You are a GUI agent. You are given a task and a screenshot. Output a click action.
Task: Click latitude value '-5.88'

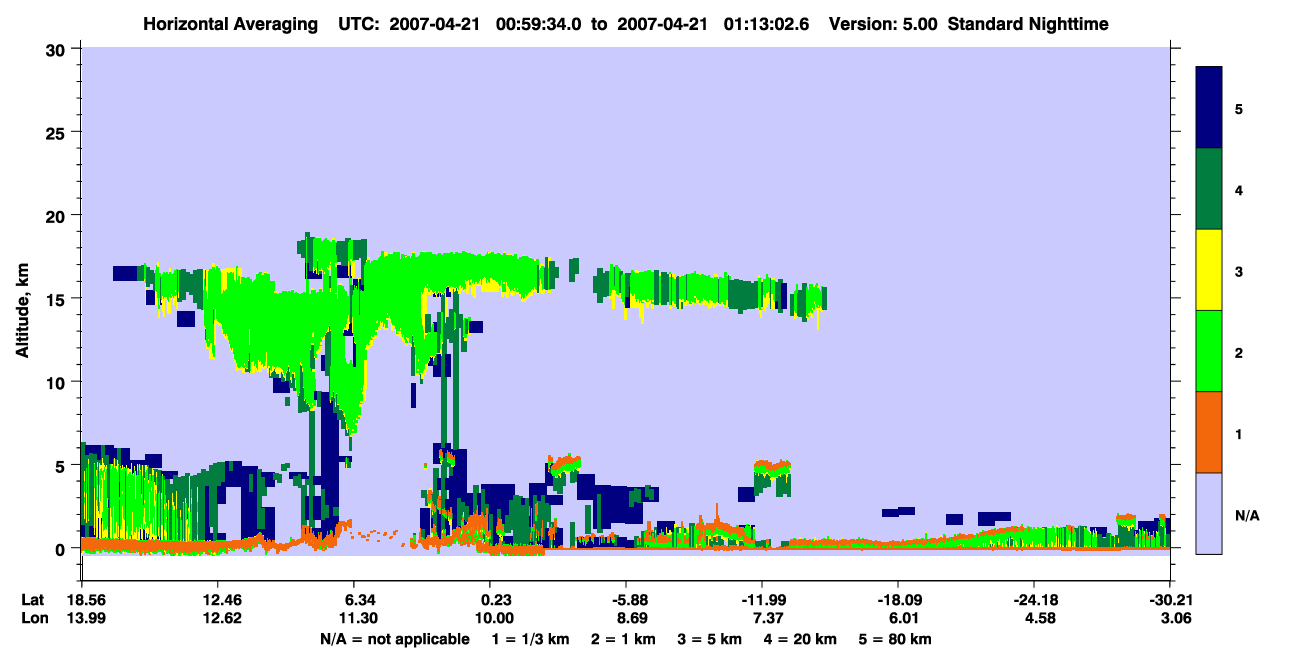click(625, 600)
